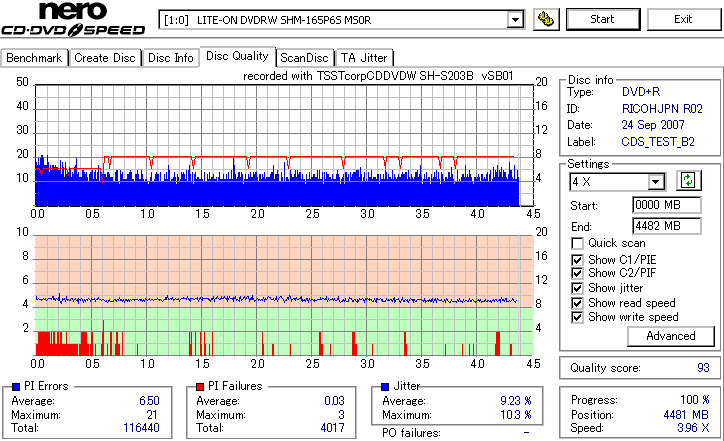Image resolution: width=724 pixels, height=441 pixels.
Task: Click the PI Errors maximum 21
Action: pyautogui.click(x=152, y=415)
